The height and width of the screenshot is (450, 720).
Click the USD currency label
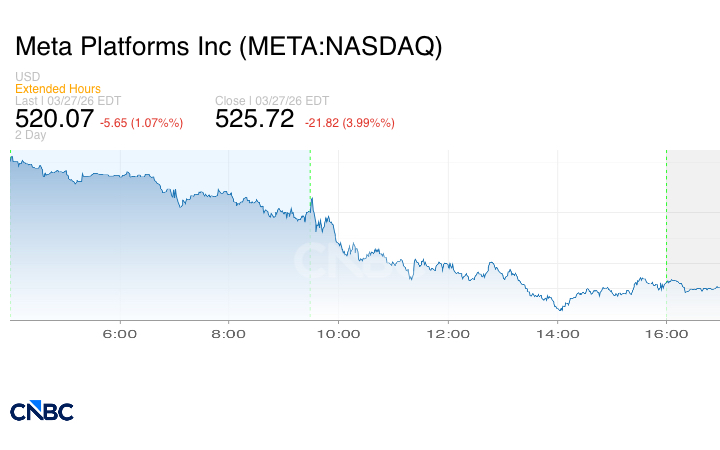point(27,77)
